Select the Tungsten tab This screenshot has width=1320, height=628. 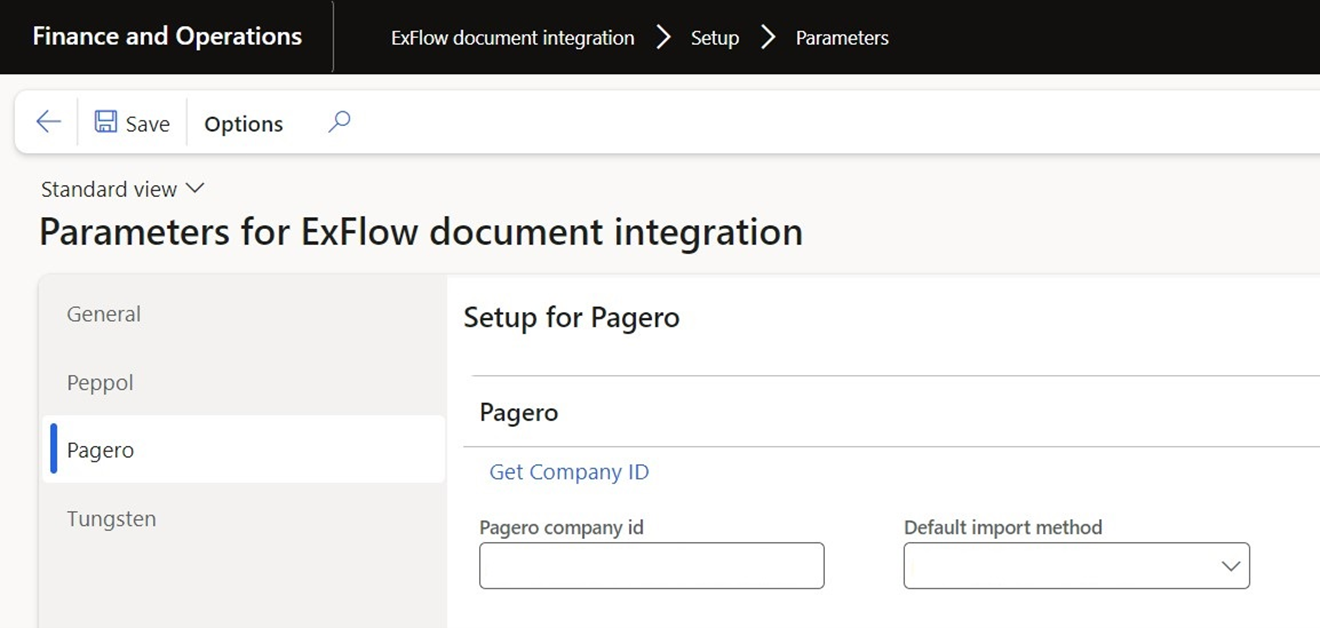pyautogui.click(x=244, y=519)
